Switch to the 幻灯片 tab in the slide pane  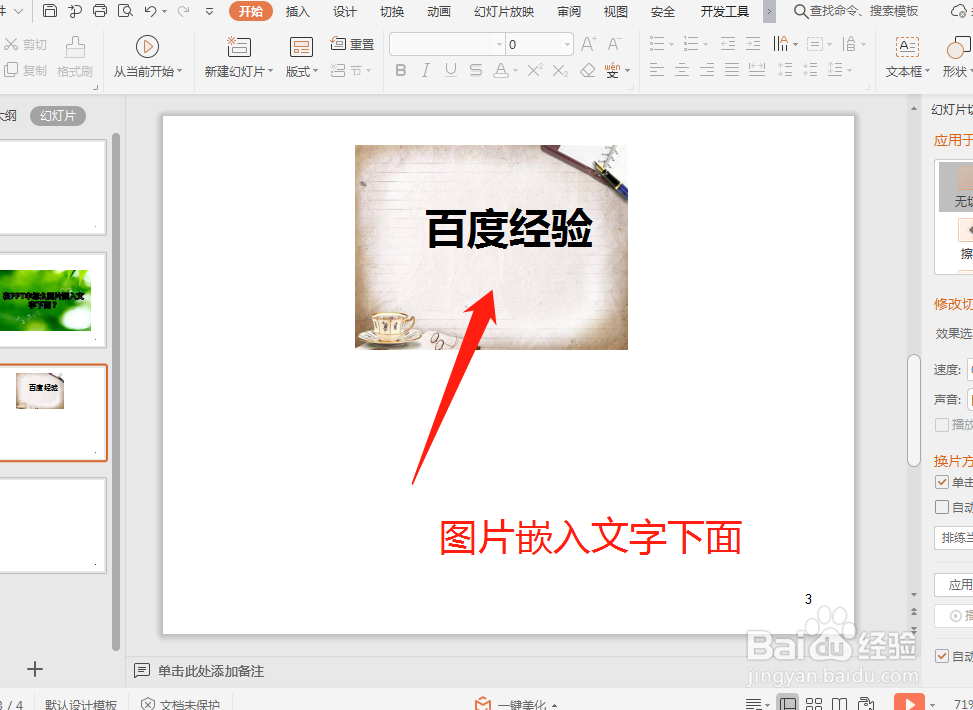[x=58, y=115]
